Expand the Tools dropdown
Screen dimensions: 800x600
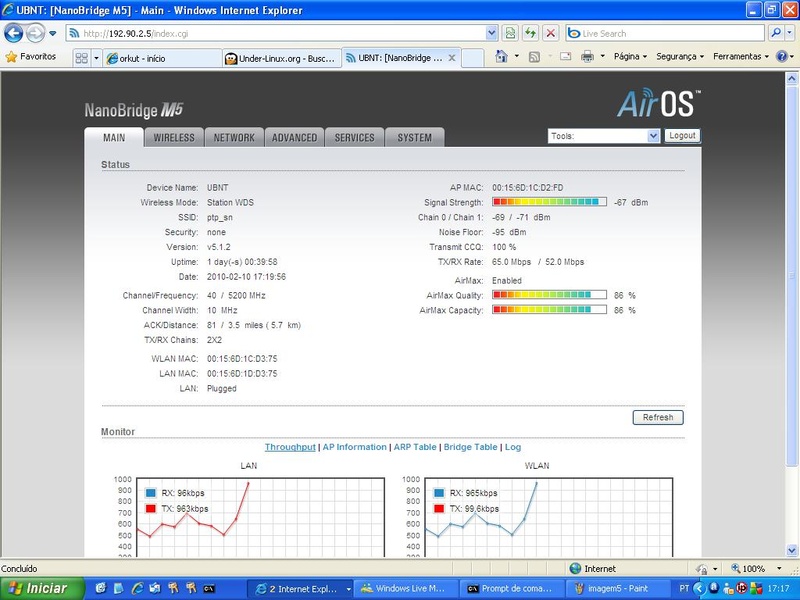pos(604,136)
